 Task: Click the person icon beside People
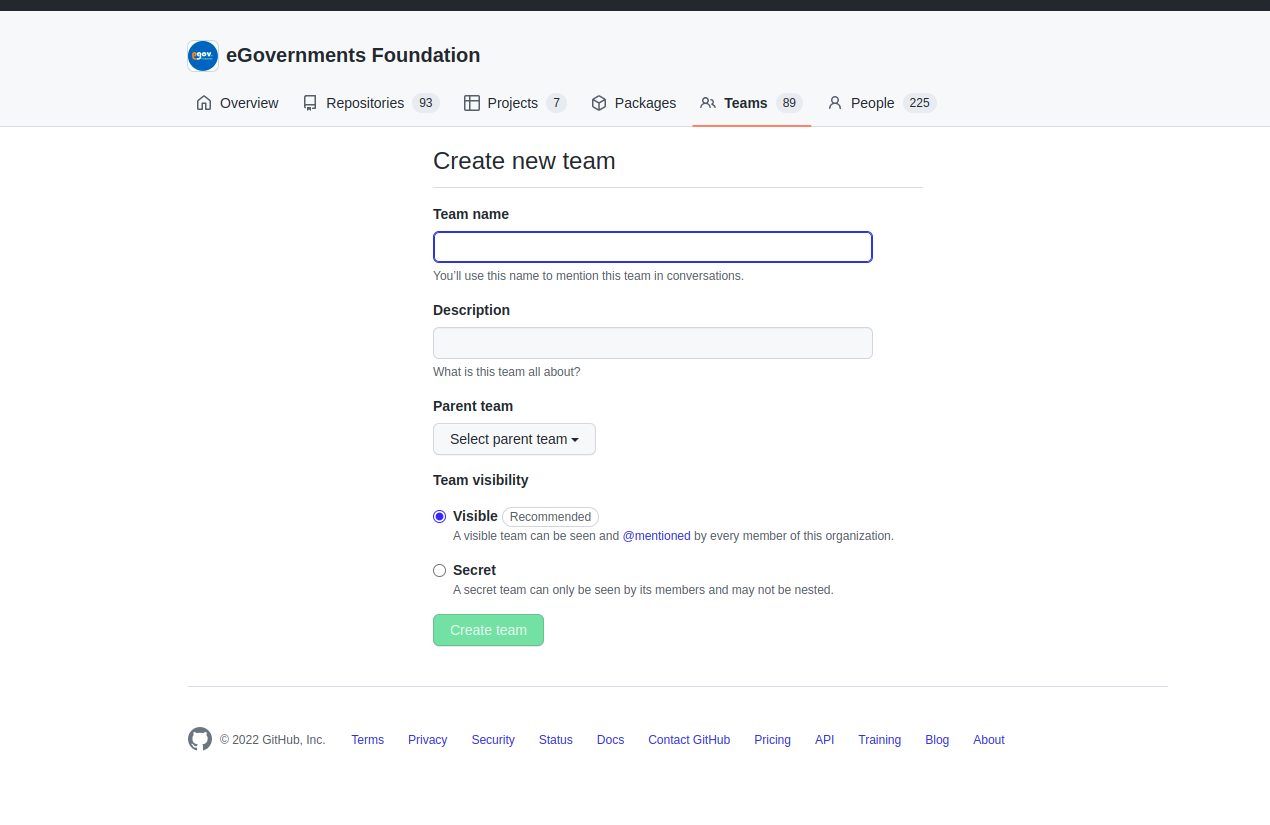coord(835,103)
